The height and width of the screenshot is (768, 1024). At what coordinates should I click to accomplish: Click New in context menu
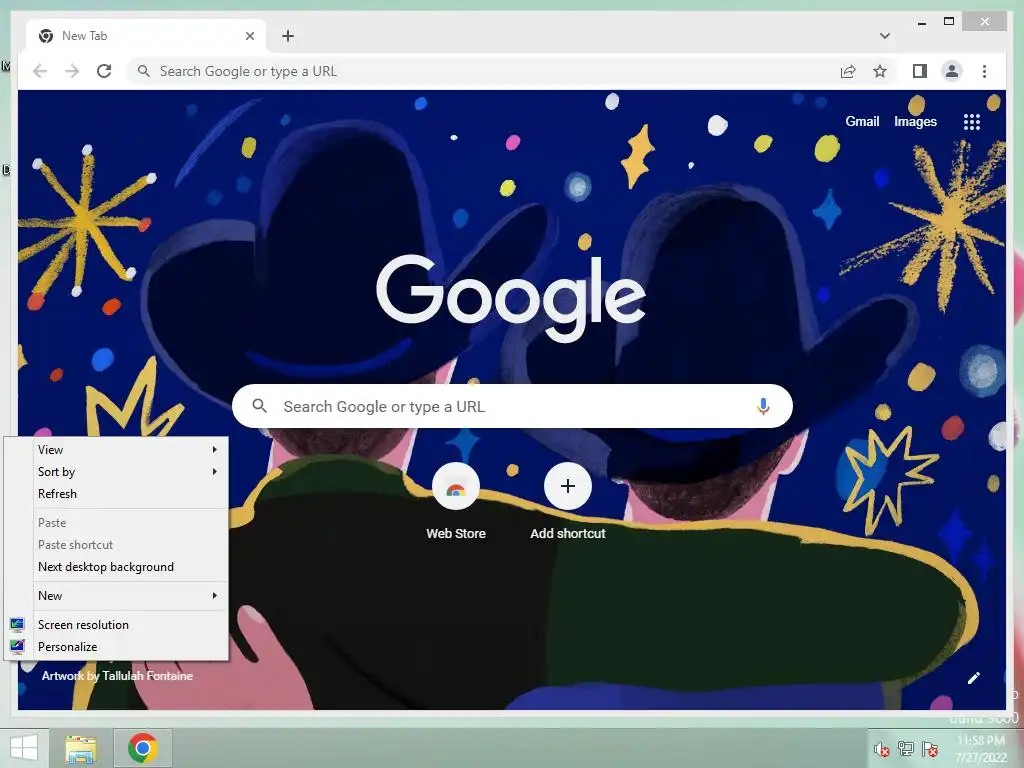117,596
